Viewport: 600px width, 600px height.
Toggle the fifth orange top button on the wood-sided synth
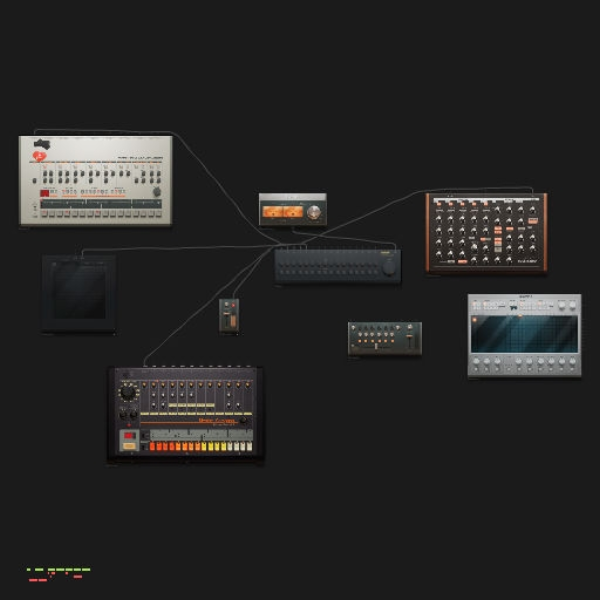tap(486, 204)
